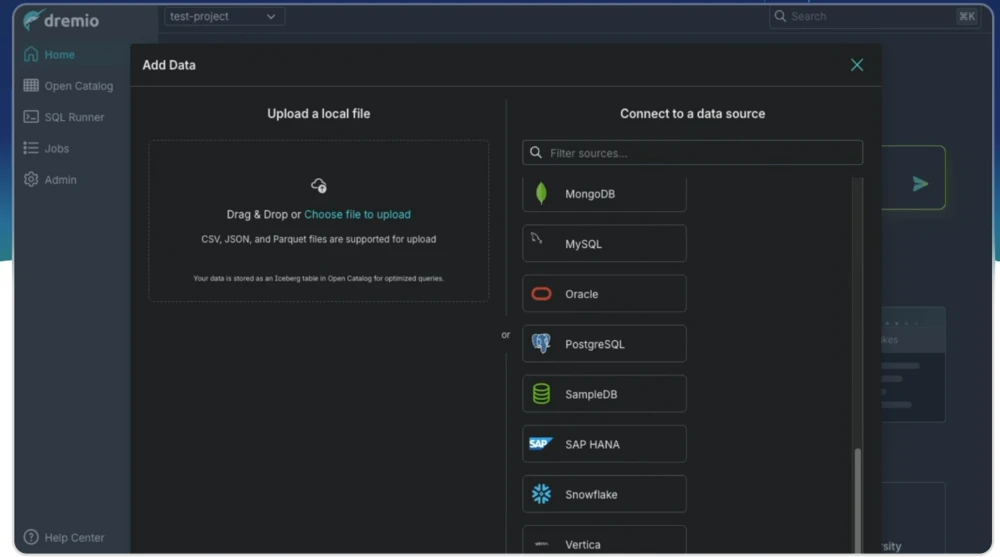Open the Jobs list icon
Viewport: 1000px width, 557px height.
[x=31, y=148]
